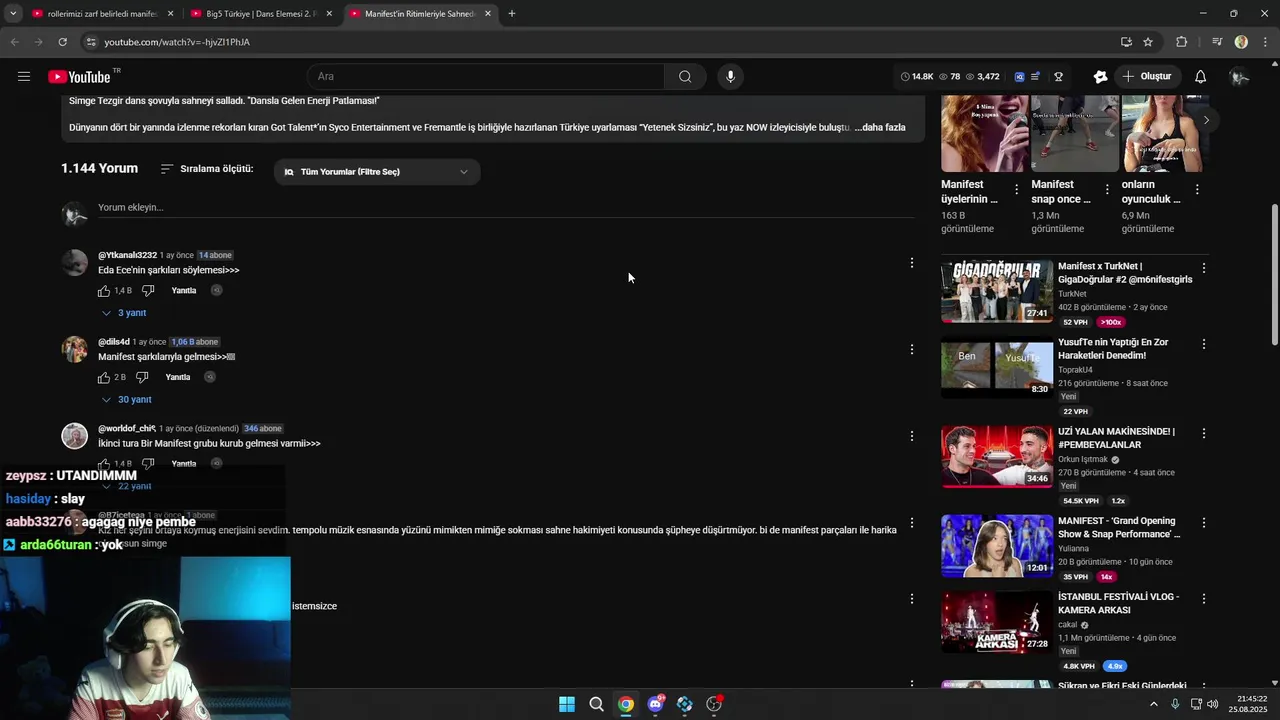Click the vidIQ trophy icon

1058,77
